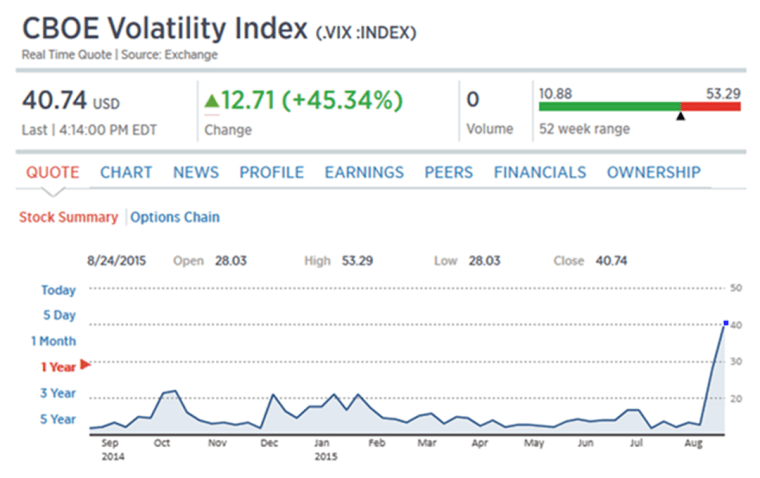Select the Stock Summary link
This screenshot has width=760, height=478.
click(68, 217)
